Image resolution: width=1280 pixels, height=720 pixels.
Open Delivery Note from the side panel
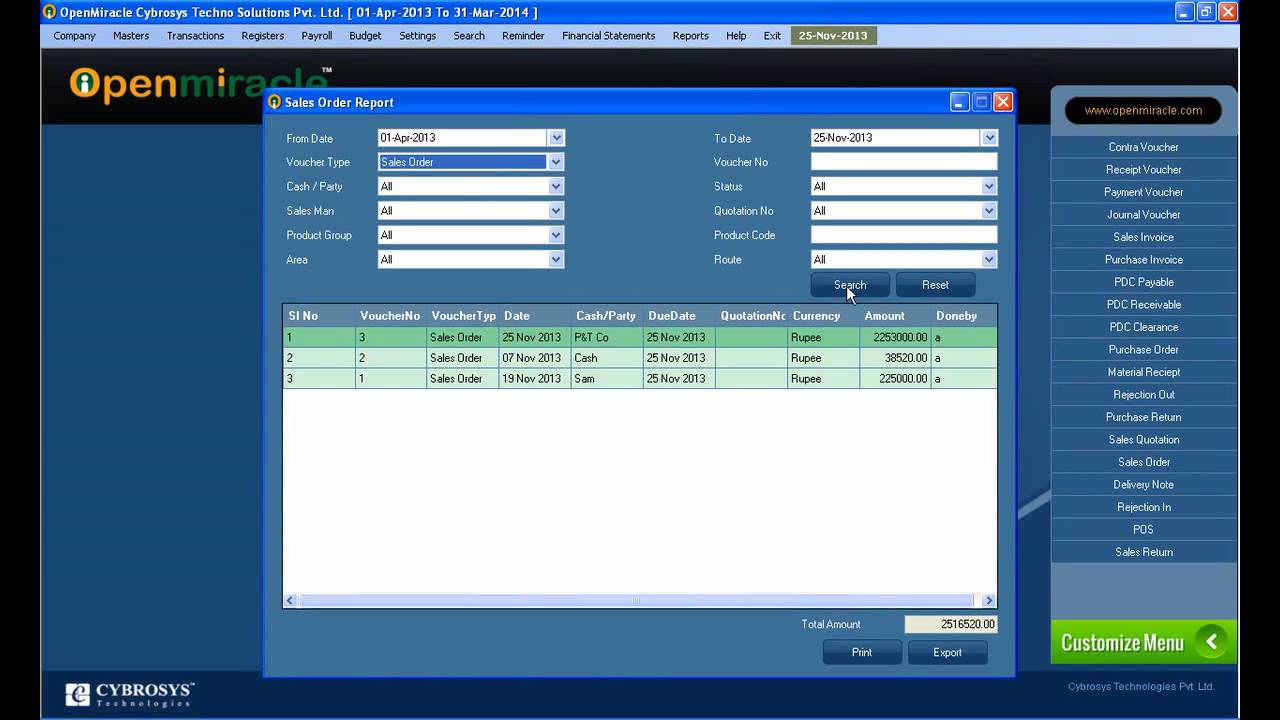pyautogui.click(x=1143, y=485)
